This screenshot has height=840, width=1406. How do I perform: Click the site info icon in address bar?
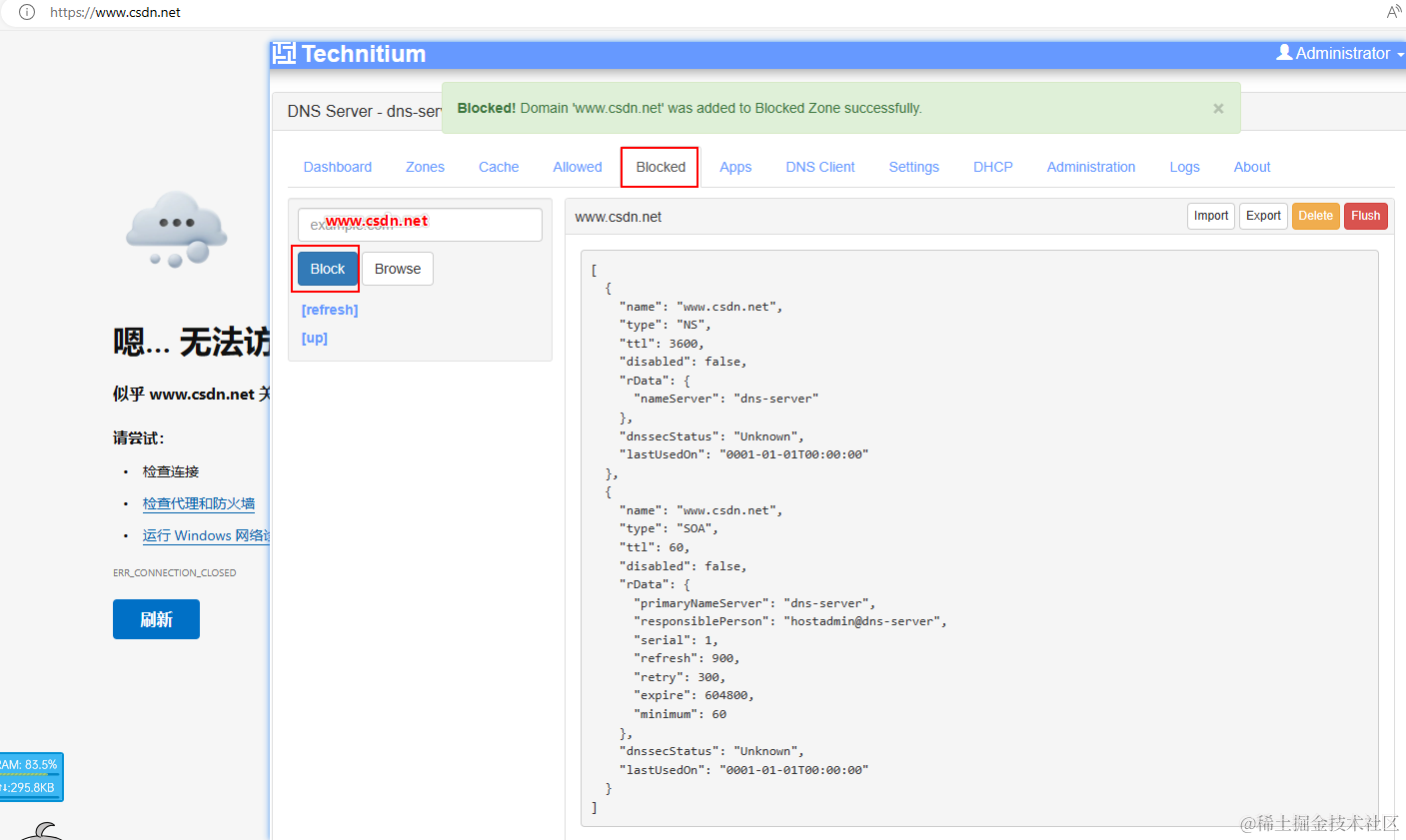[27, 12]
